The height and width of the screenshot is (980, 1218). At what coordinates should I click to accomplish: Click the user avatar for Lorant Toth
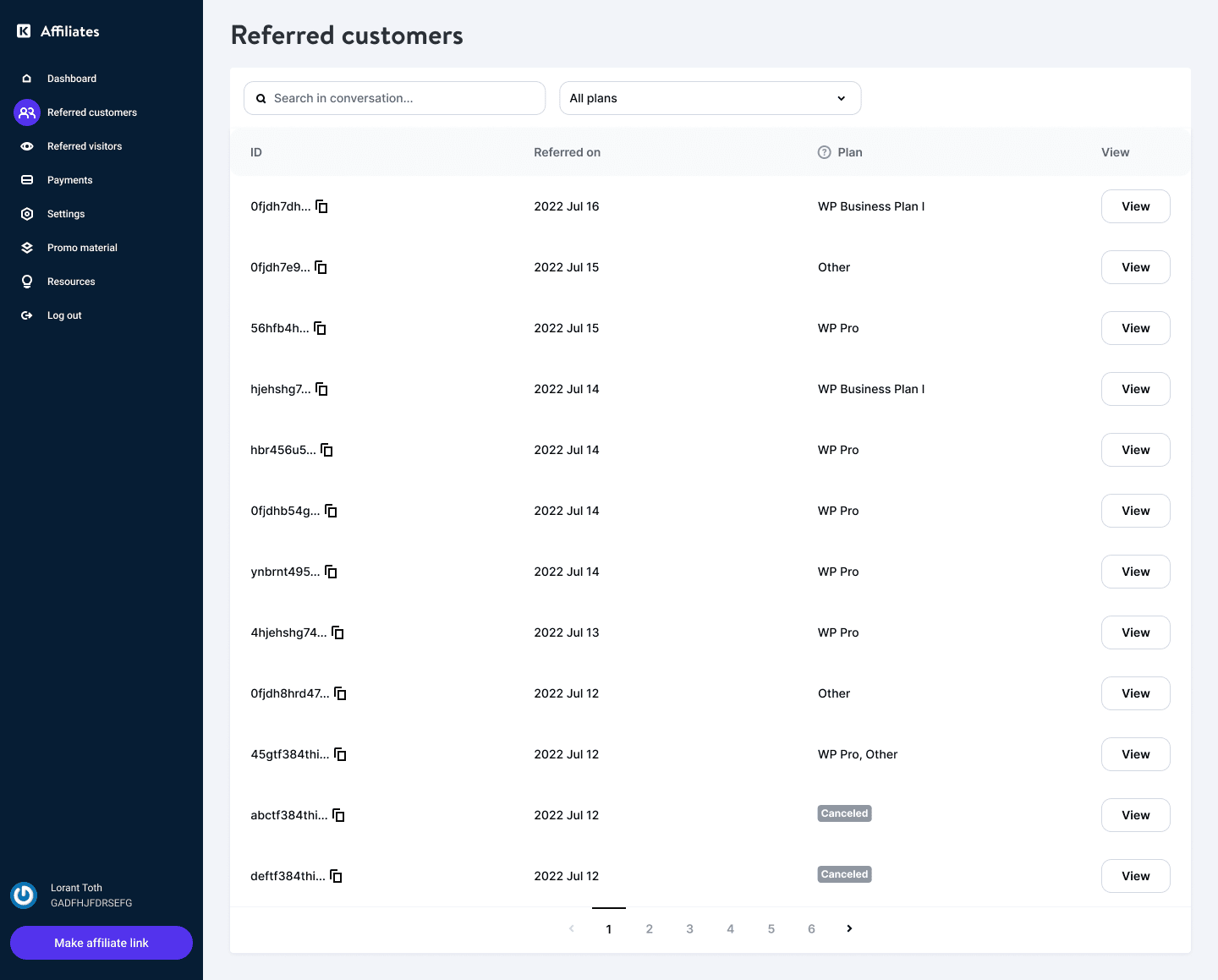(x=24, y=895)
